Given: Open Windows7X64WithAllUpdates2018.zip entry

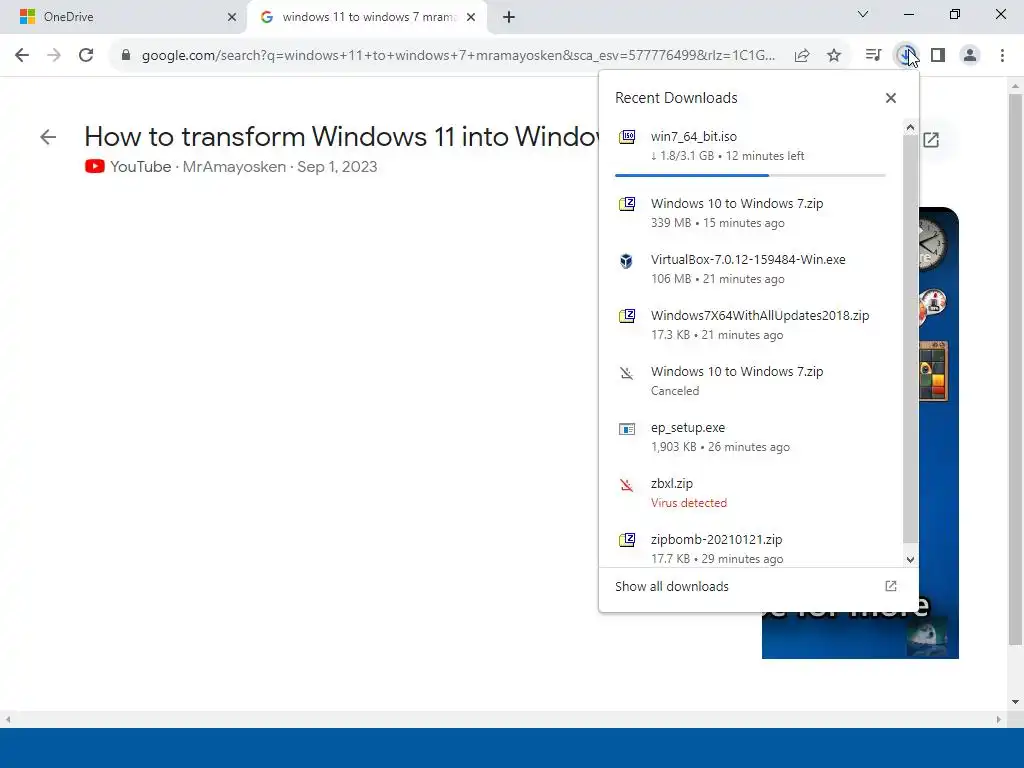Looking at the screenshot, I should pos(750,325).
